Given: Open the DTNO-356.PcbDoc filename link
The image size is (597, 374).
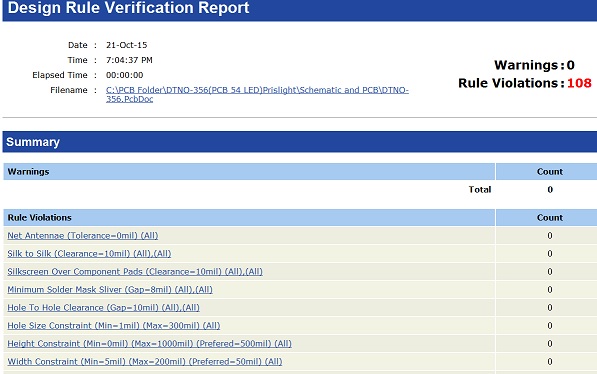Looking at the screenshot, I should coord(257,94).
